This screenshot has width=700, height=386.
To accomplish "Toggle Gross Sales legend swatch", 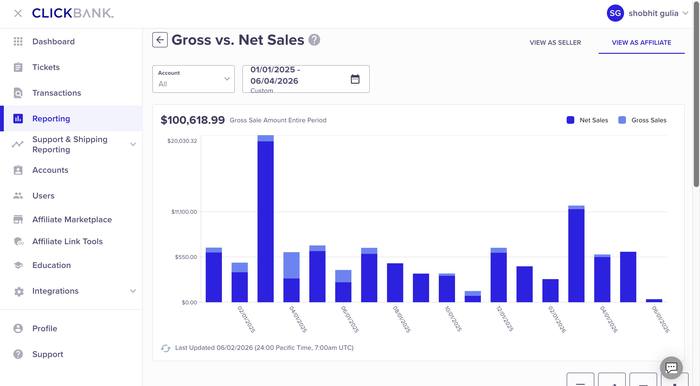I will pos(622,120).
